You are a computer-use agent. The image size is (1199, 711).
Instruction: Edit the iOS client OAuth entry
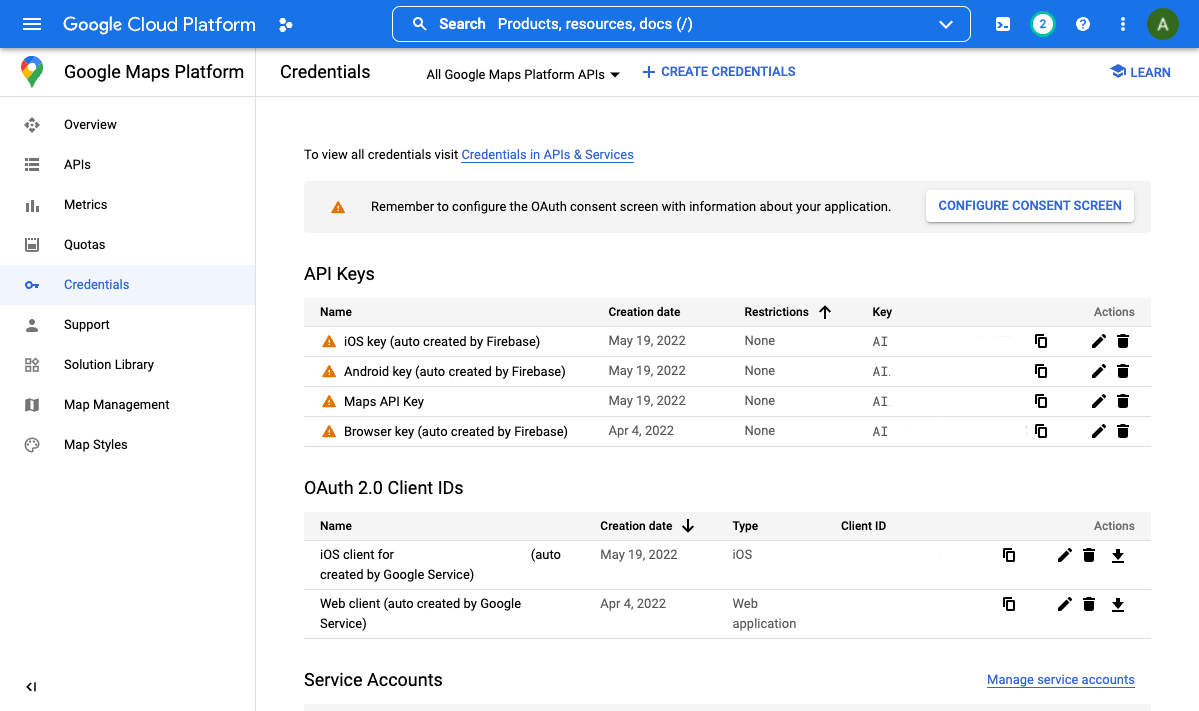tap(1064, 555)
